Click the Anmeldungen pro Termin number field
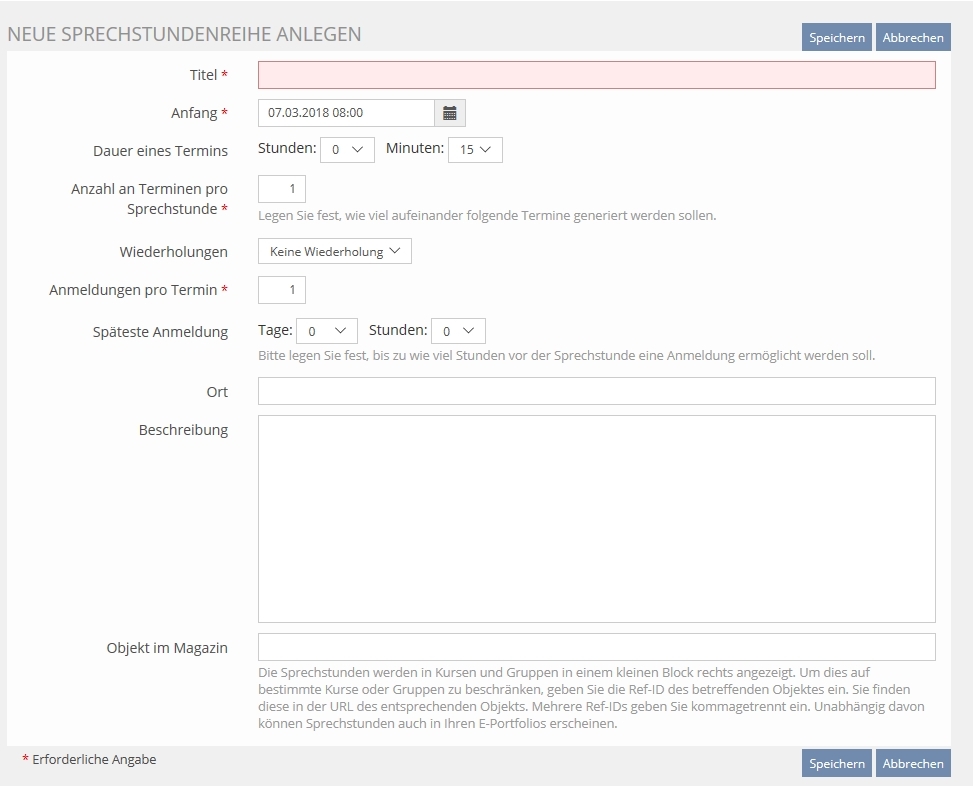 (x=282, y=290)
